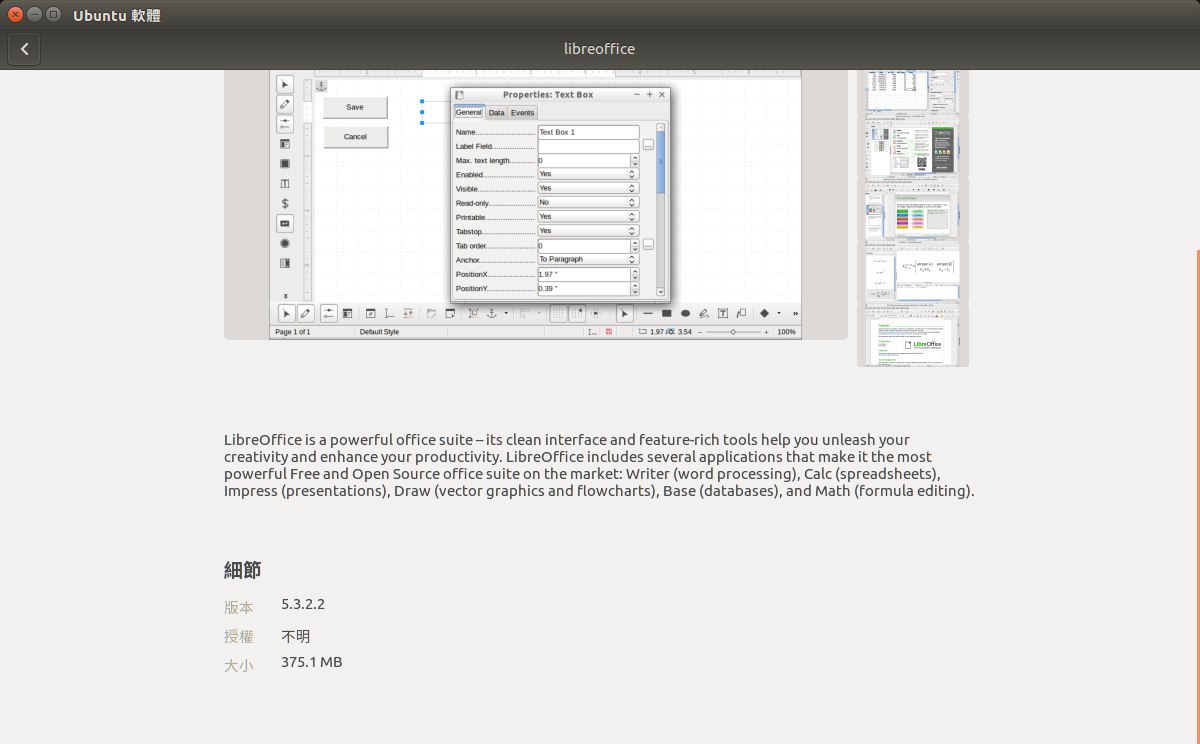Click the license value 不明

tap(296, 636)
